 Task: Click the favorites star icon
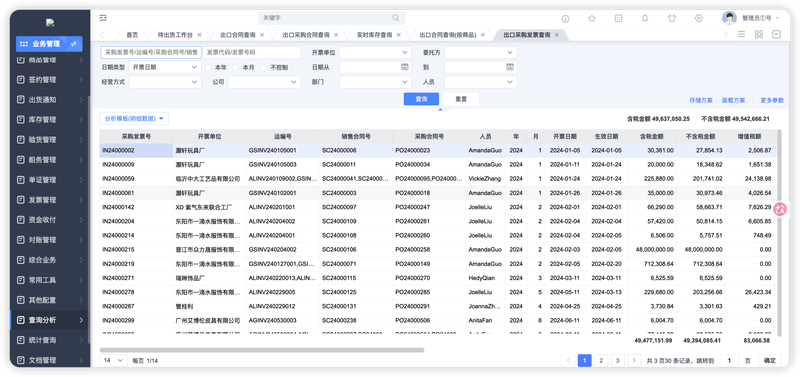click(x=592, y=18)
